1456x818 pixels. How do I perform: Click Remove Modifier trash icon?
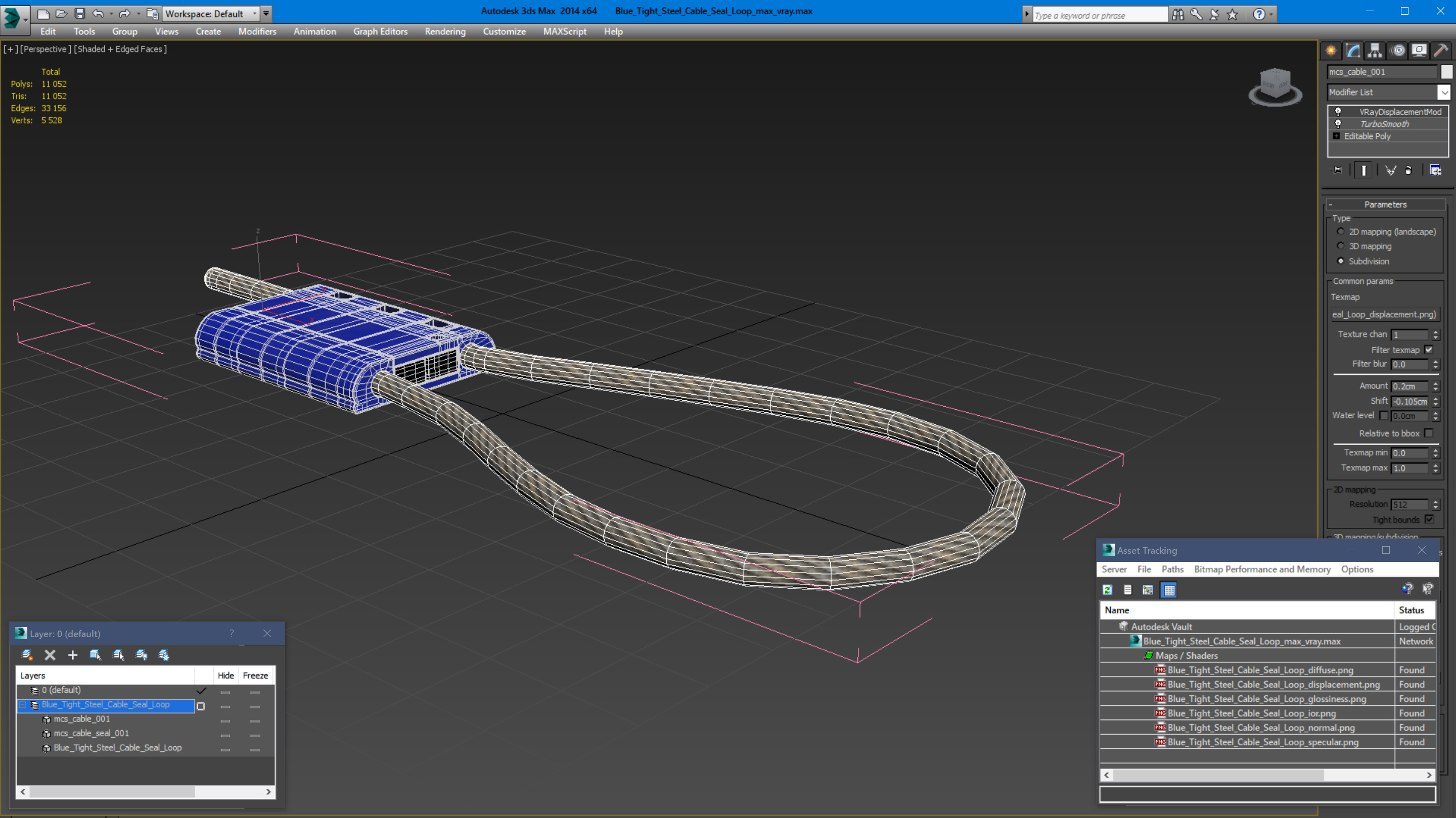pyautogui.click(x=1408, y=170)
